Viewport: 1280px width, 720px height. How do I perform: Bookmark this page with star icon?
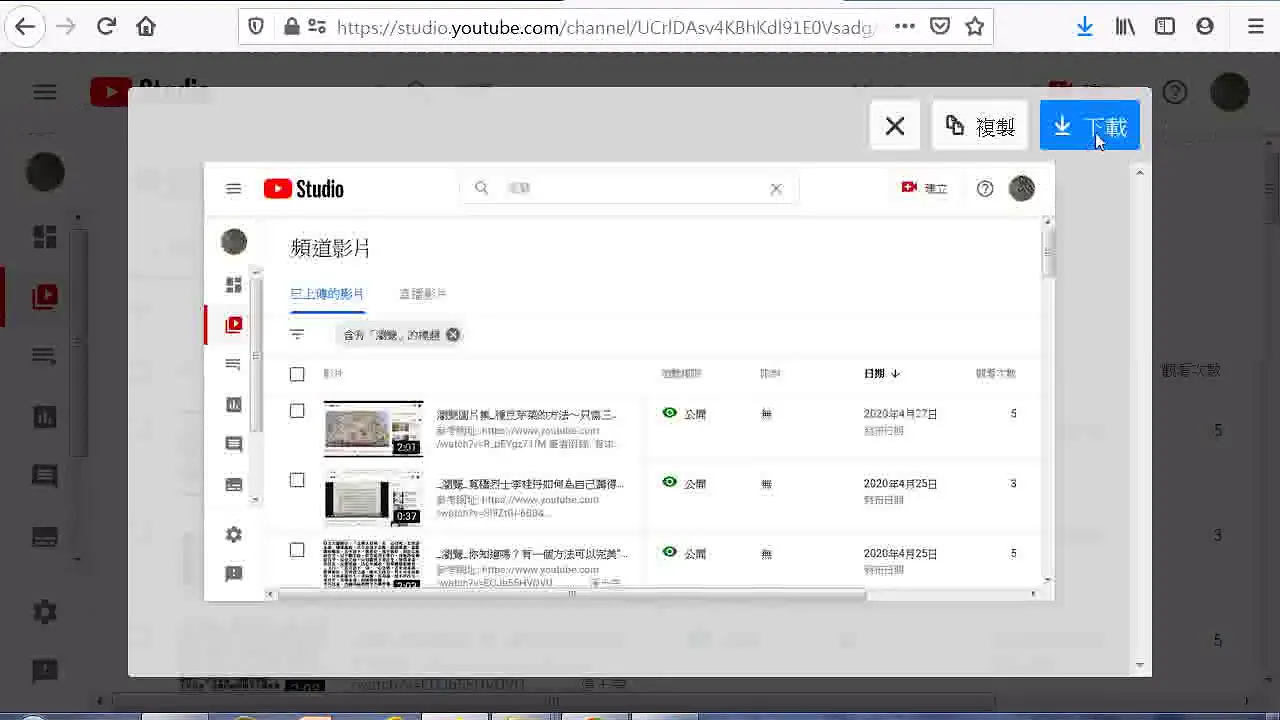pos(975,27)
